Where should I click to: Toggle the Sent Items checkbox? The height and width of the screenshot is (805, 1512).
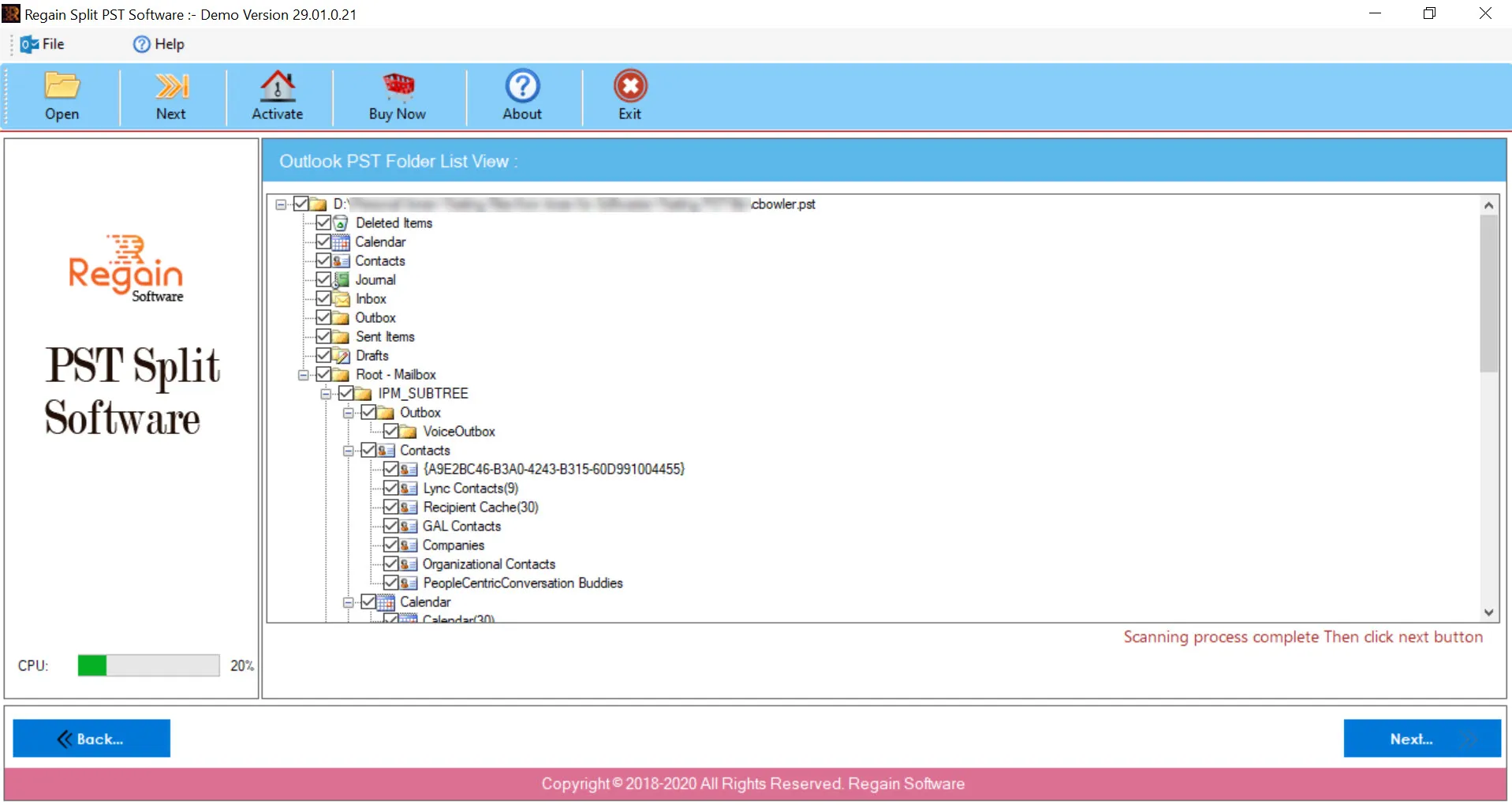323,337
